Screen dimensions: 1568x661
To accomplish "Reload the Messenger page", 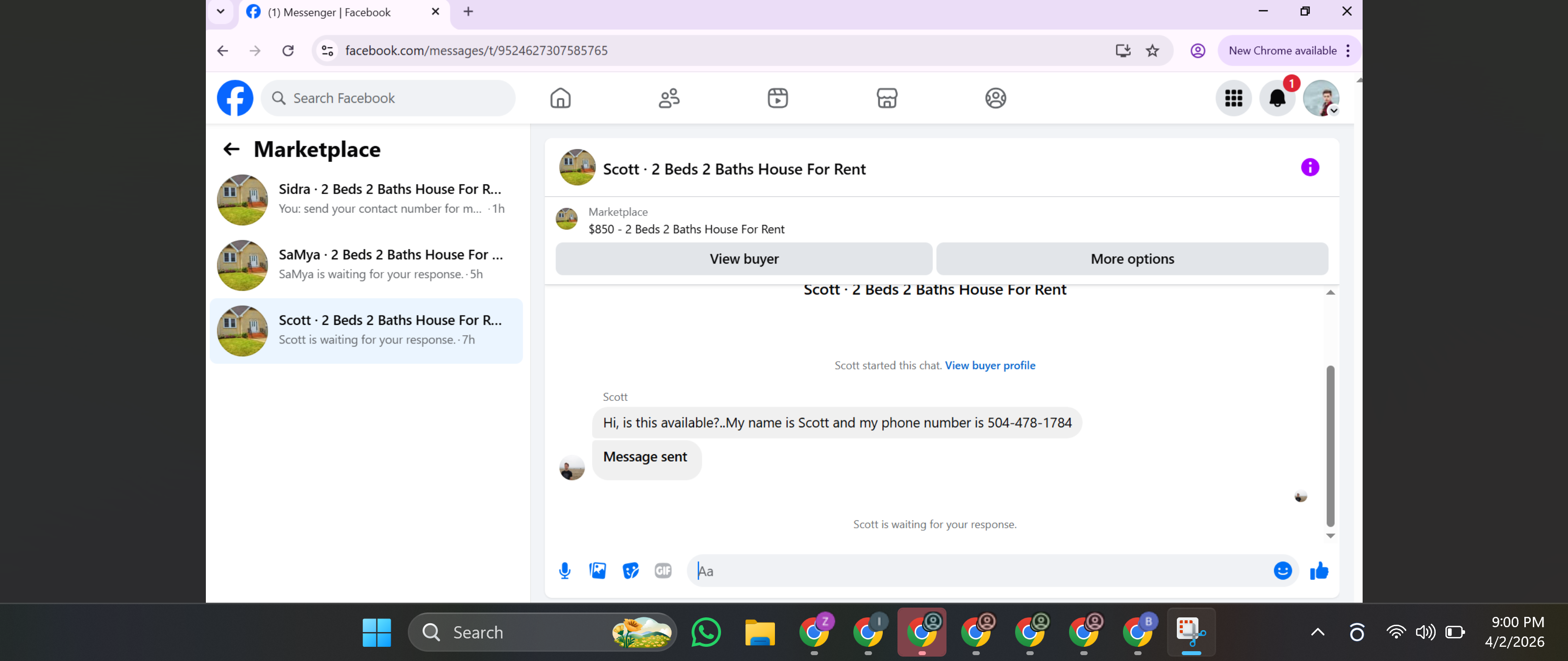I will click(x=288, y=50).
